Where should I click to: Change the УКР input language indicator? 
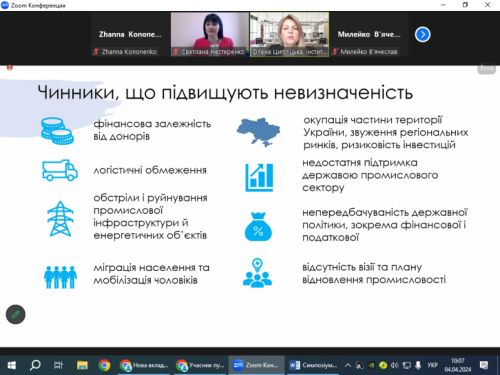point(432,365)
